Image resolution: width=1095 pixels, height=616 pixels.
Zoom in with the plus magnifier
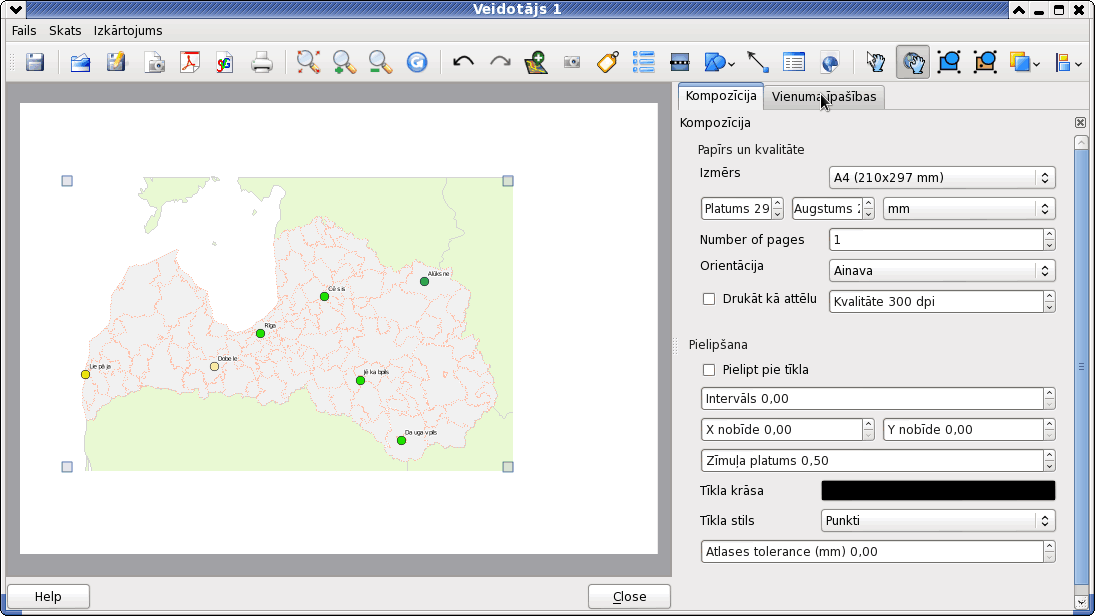click(x=344, y=63)
